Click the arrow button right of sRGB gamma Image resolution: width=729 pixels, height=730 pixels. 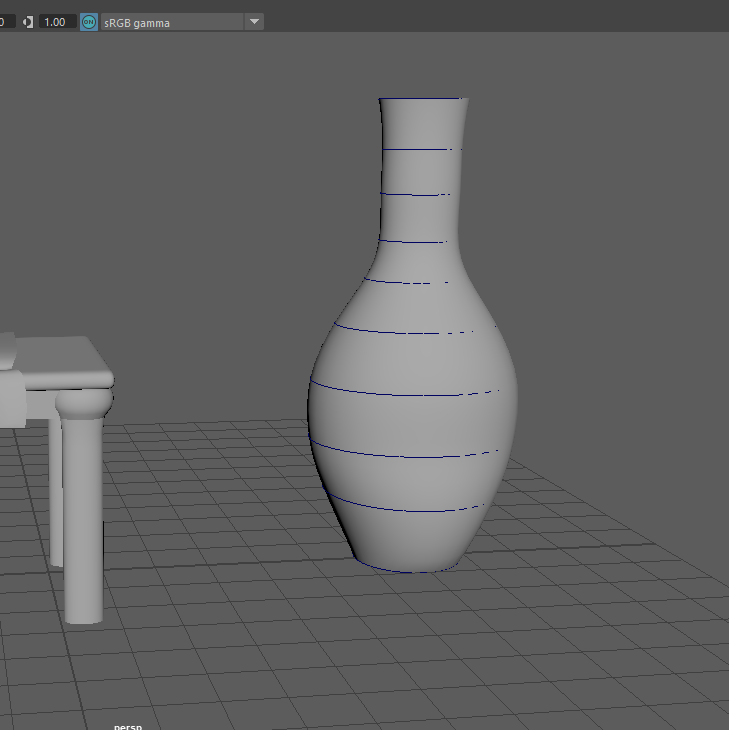(x=254, y=22)
